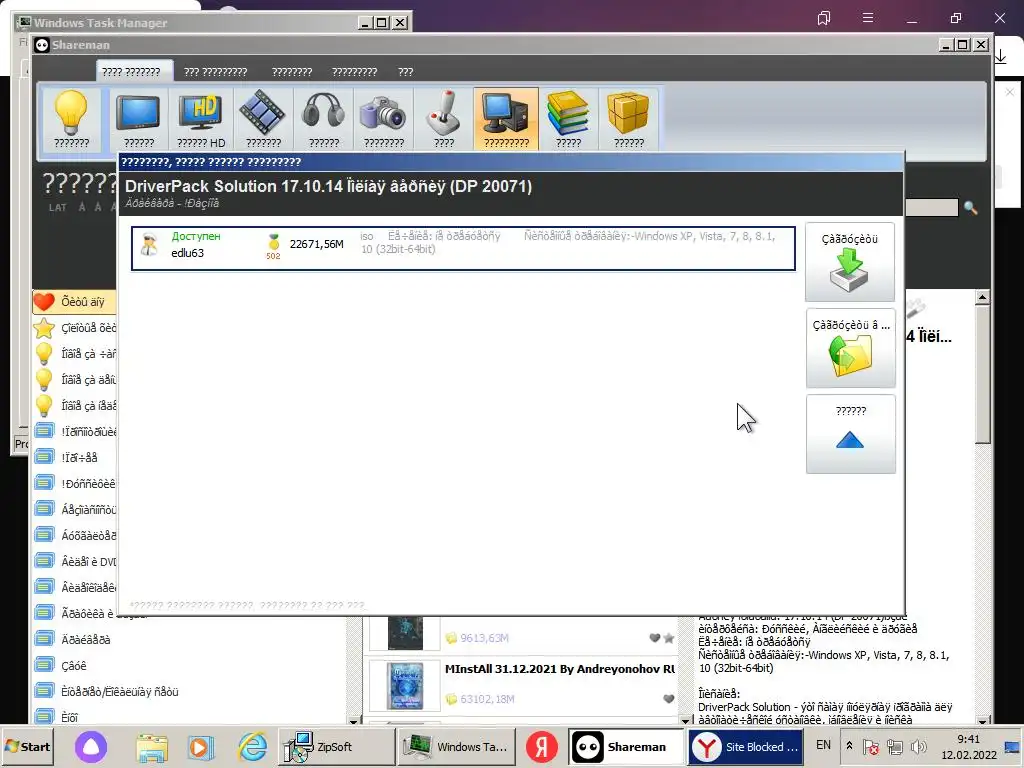Open the file explorer folder taskbar icon
Viewport: 1024px width, 768px height.
[x=152, y=746]
